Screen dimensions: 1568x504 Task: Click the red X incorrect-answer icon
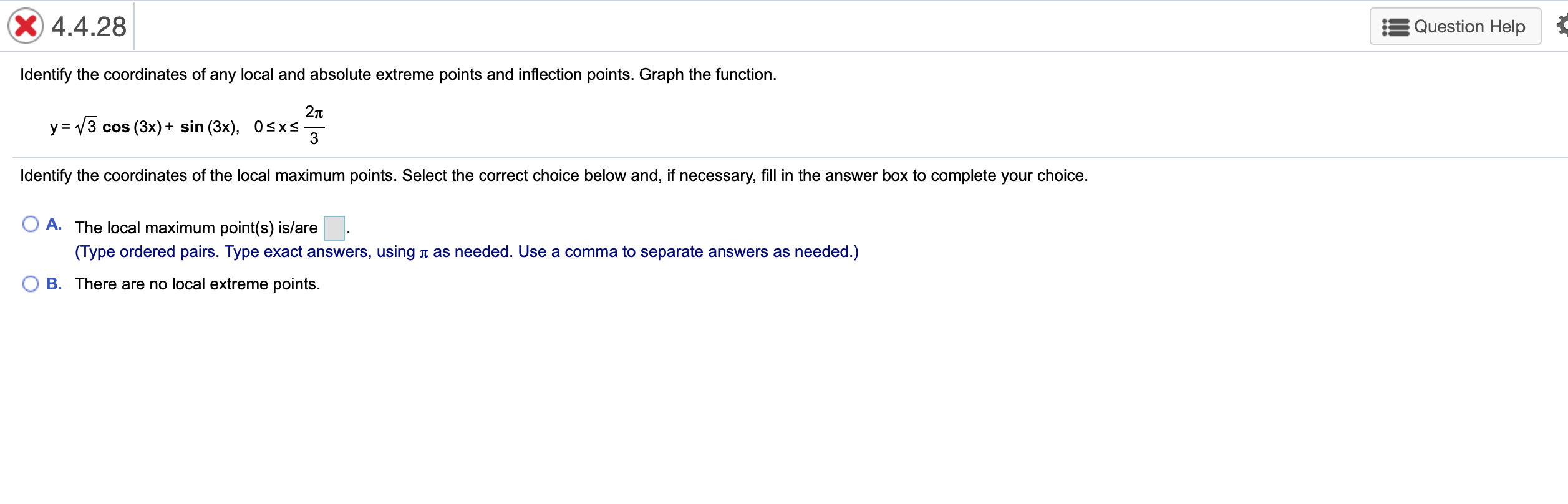[x=26, y=26]
